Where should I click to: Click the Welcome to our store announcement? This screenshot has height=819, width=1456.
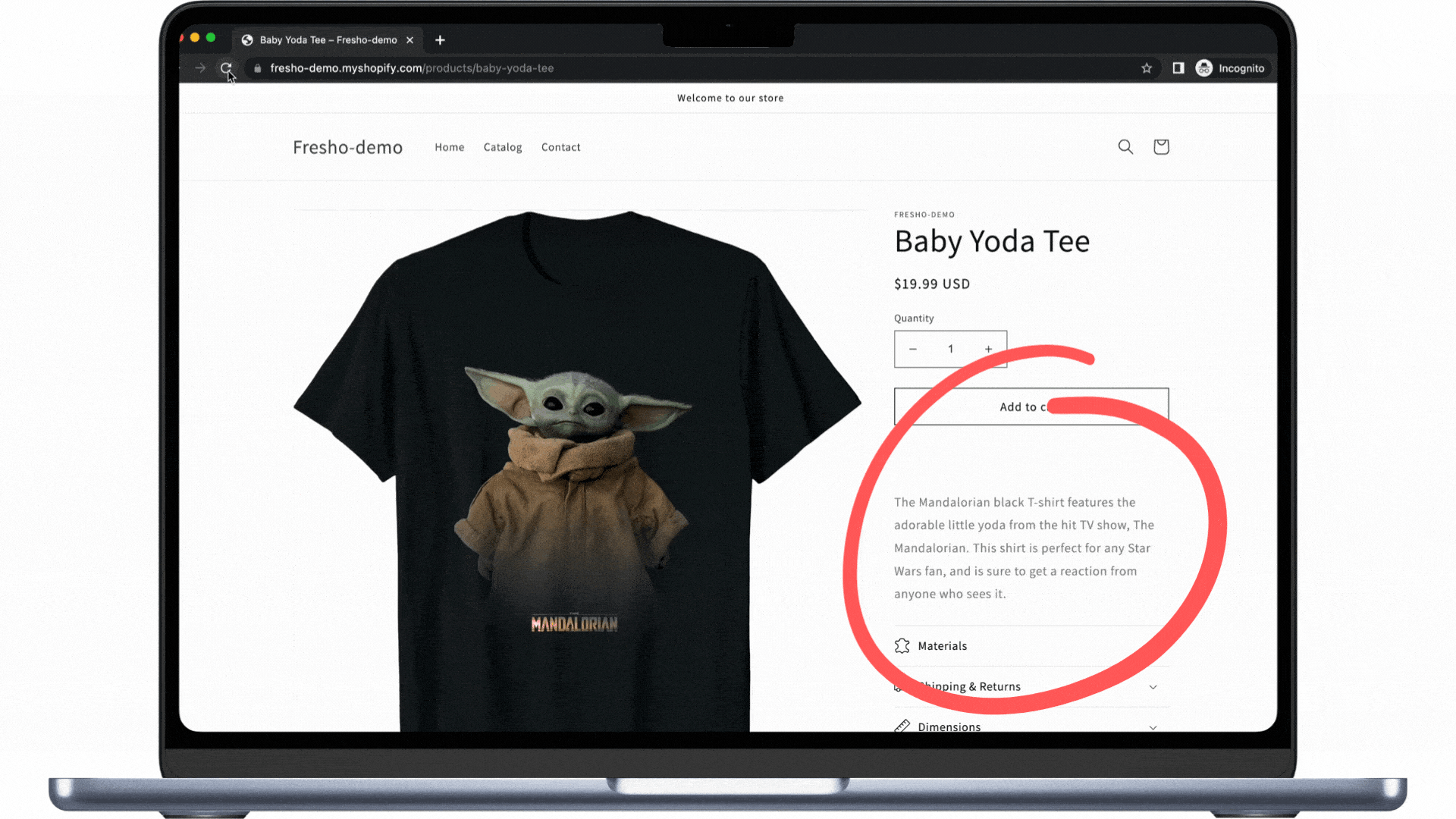(x=730, y=98)
